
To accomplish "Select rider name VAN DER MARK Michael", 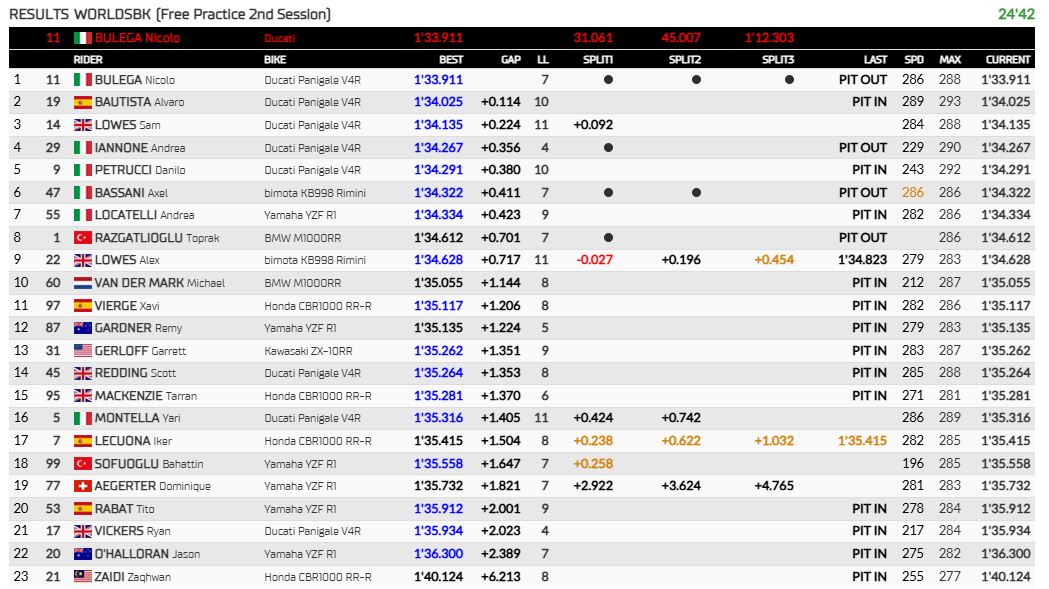I will (x=159, y=283).
